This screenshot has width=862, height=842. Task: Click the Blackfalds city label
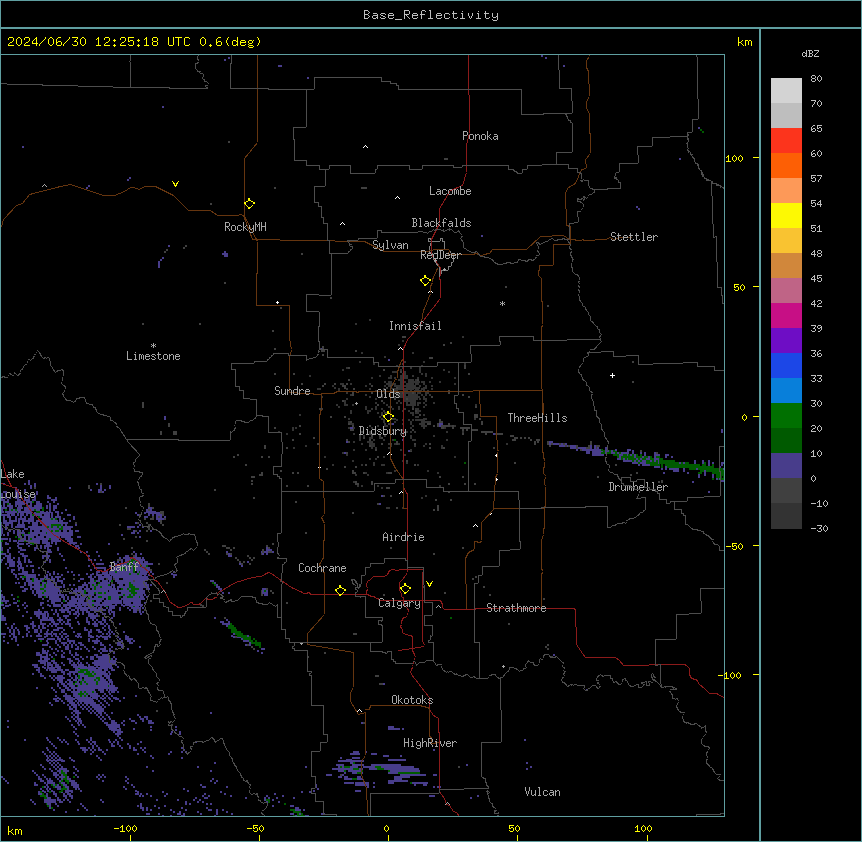pos(441,223)
